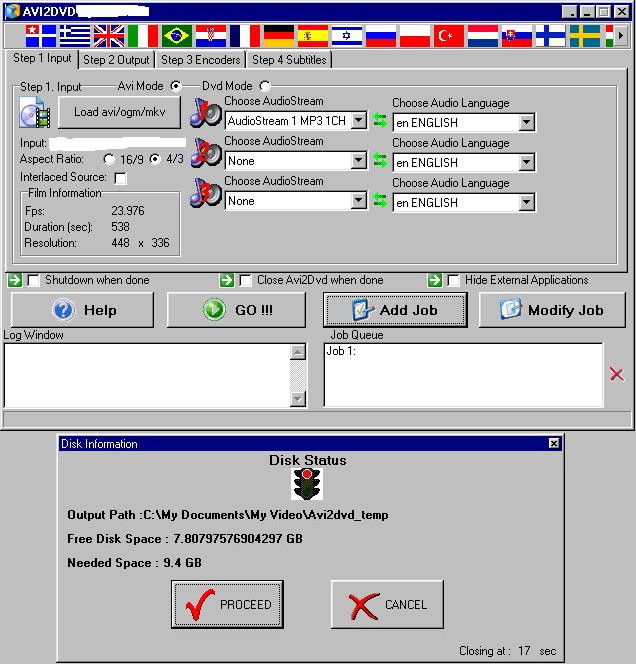Click inside the Log Window text area
This screenshot has height=664, width=636.
click(x=147, y=375)
